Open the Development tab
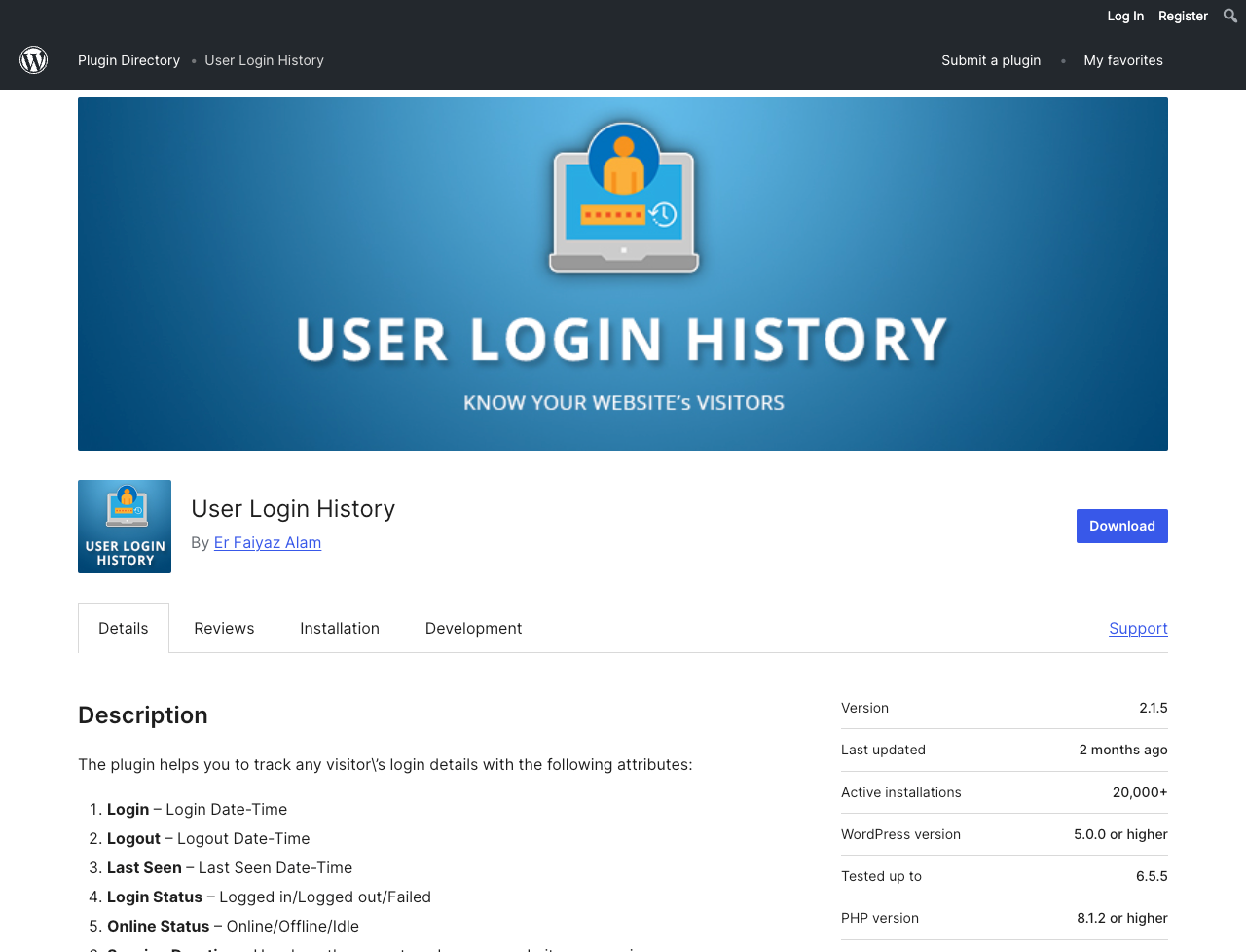Image resolution: width=1246 pixels, height=952 pixels. coord(473,628)
